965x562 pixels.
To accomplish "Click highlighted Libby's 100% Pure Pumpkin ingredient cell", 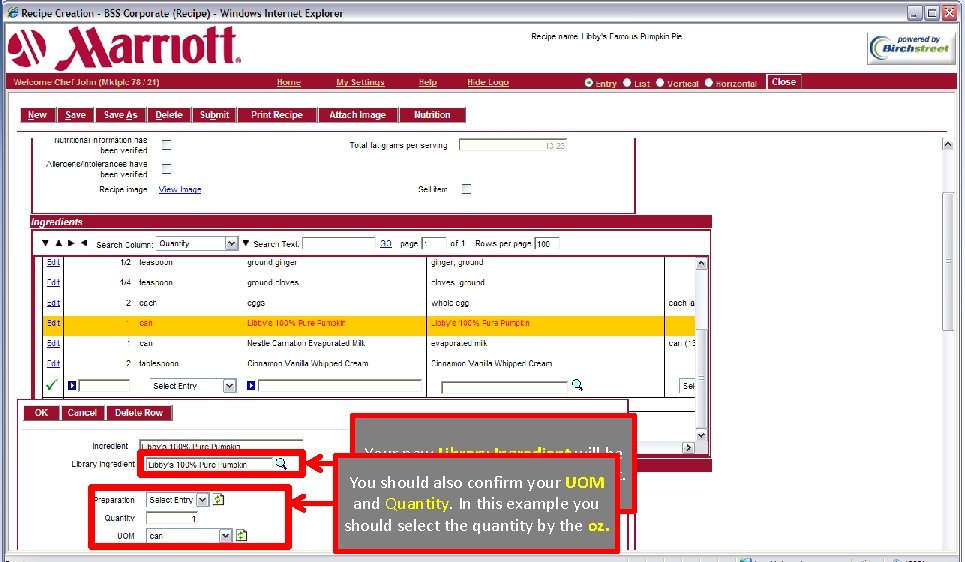I will [296, 323].
